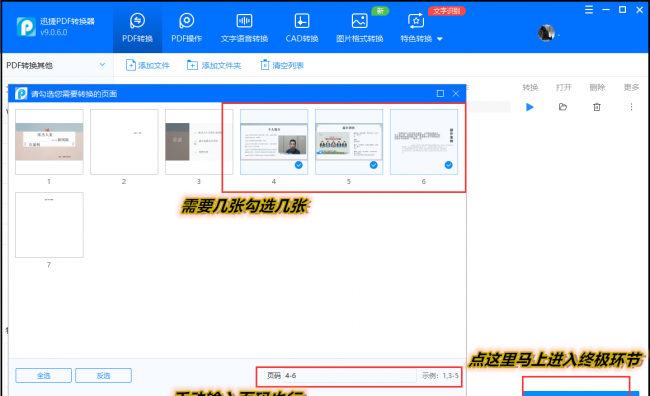Open the hamburger main menu icon
This screenshot has width=650, height=396.
(589, 10)
